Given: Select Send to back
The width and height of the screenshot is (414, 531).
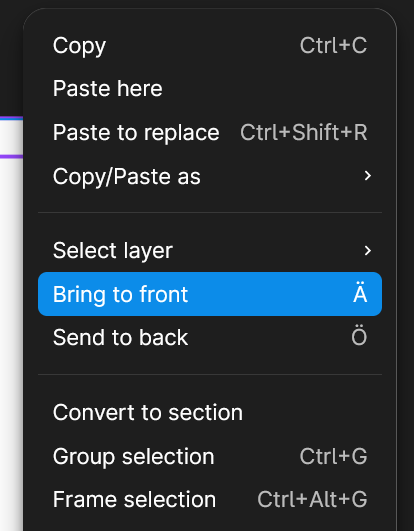Looking at the screenshot, I should click(x=210, y=337).
